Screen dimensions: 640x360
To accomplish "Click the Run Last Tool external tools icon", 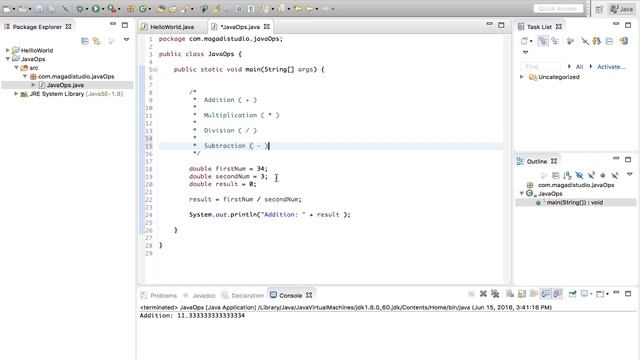I will 112,8.
